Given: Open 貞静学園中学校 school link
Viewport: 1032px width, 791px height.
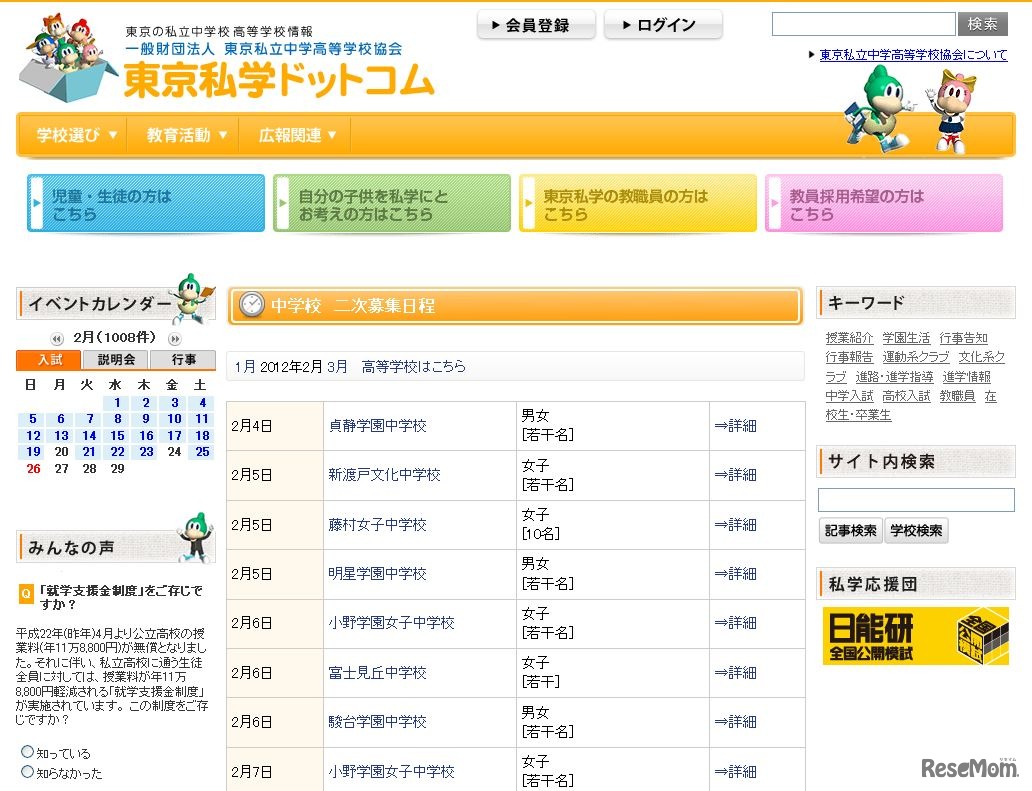Looking at the screenshot, I should [377, 426].
